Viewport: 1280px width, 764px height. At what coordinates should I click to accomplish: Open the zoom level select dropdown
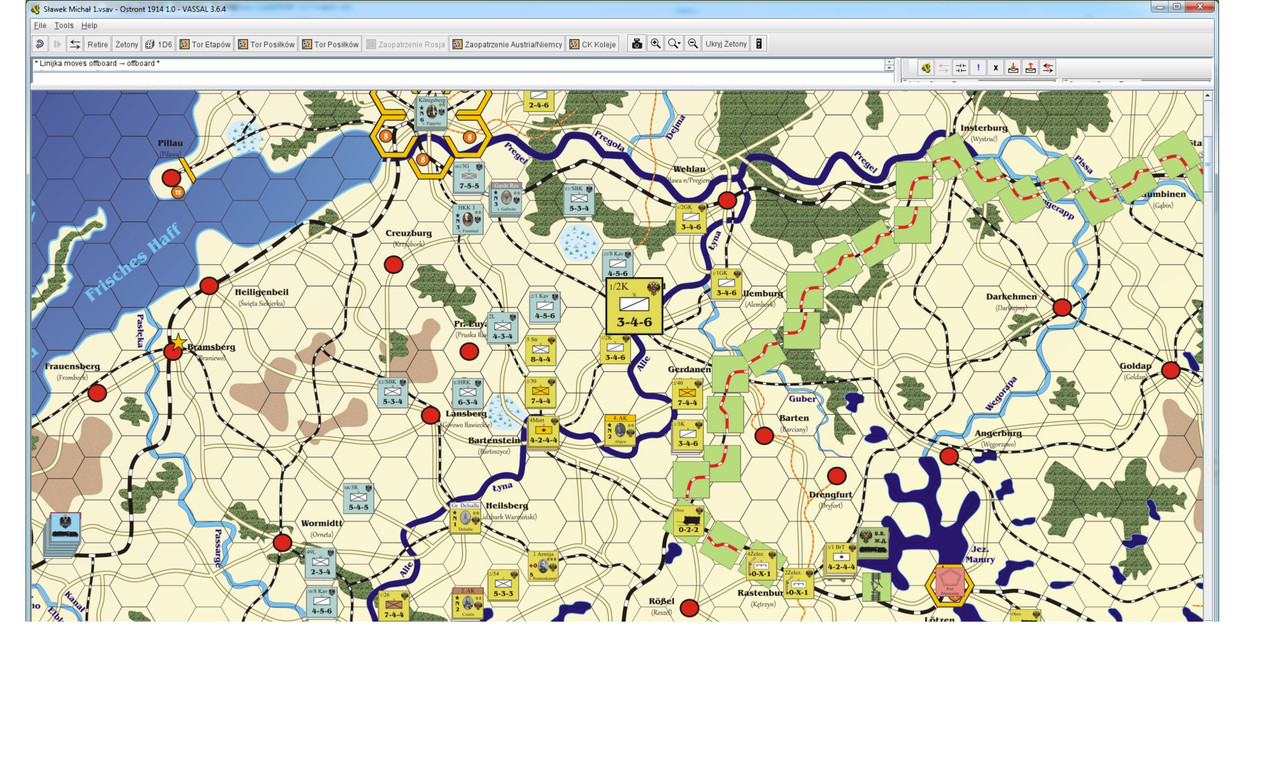click(674, 44)
